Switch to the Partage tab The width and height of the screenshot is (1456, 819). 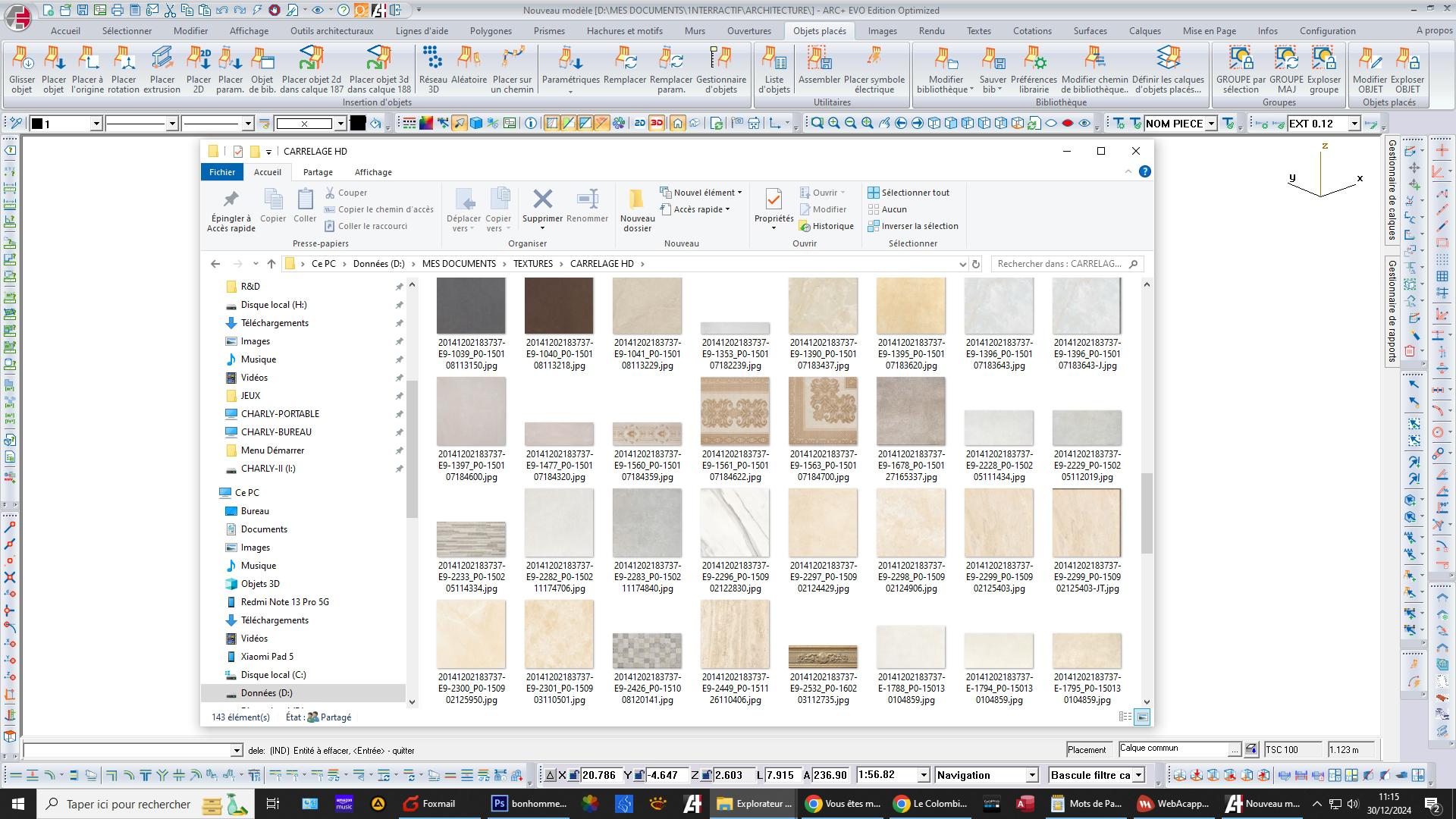(317, 172)
